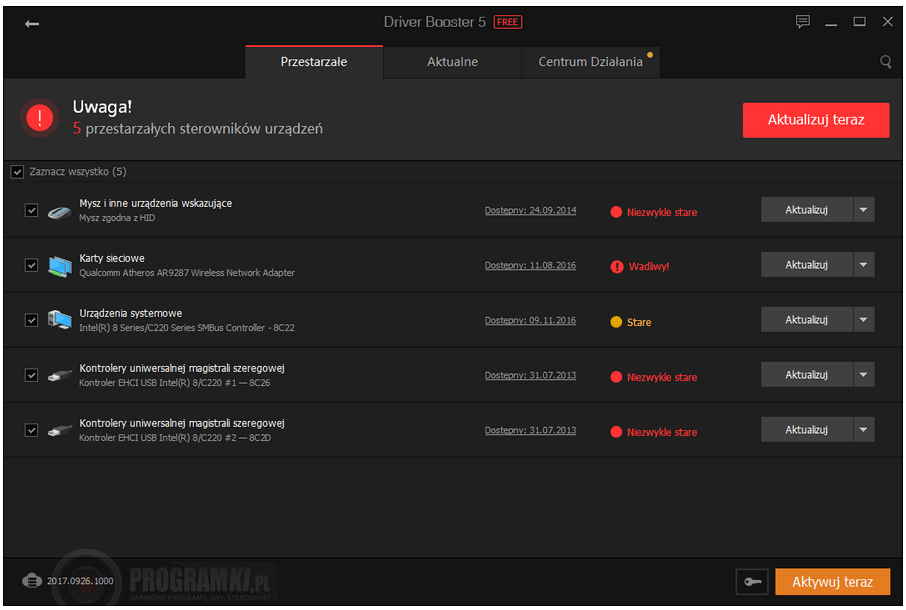Click the search magnifier icon
This screenshot has height=610, width=906.
point(885,62)
